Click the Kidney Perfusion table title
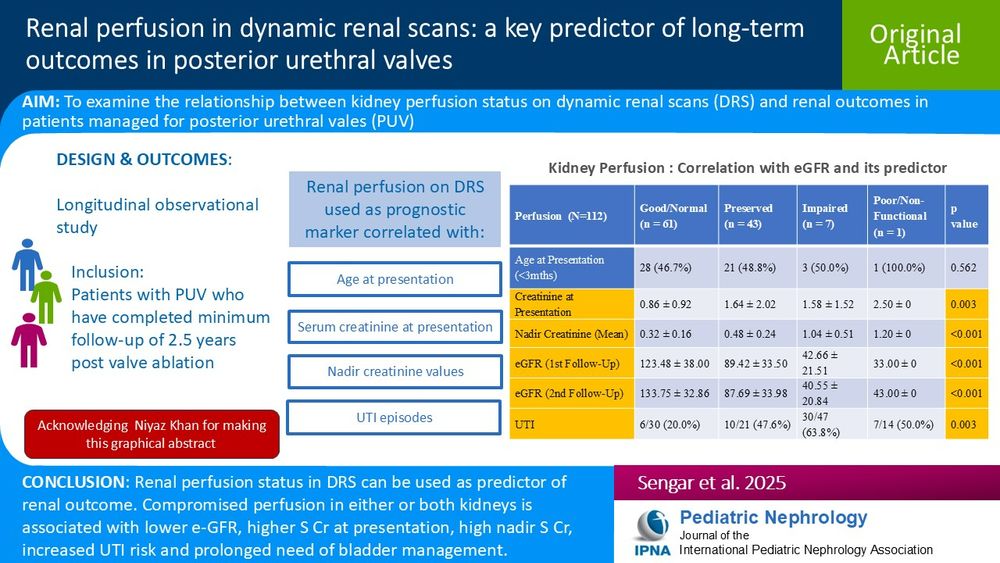The image size is (1000, 563). (747, 168)
